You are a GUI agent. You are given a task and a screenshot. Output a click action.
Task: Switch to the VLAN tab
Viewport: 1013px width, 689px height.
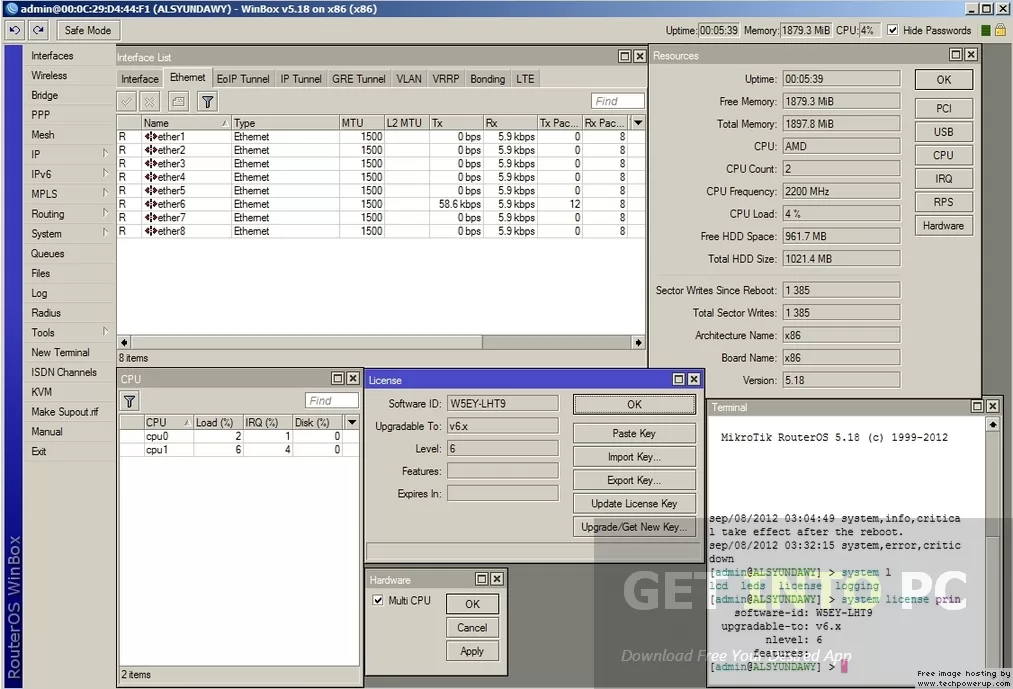pos(409,79)
